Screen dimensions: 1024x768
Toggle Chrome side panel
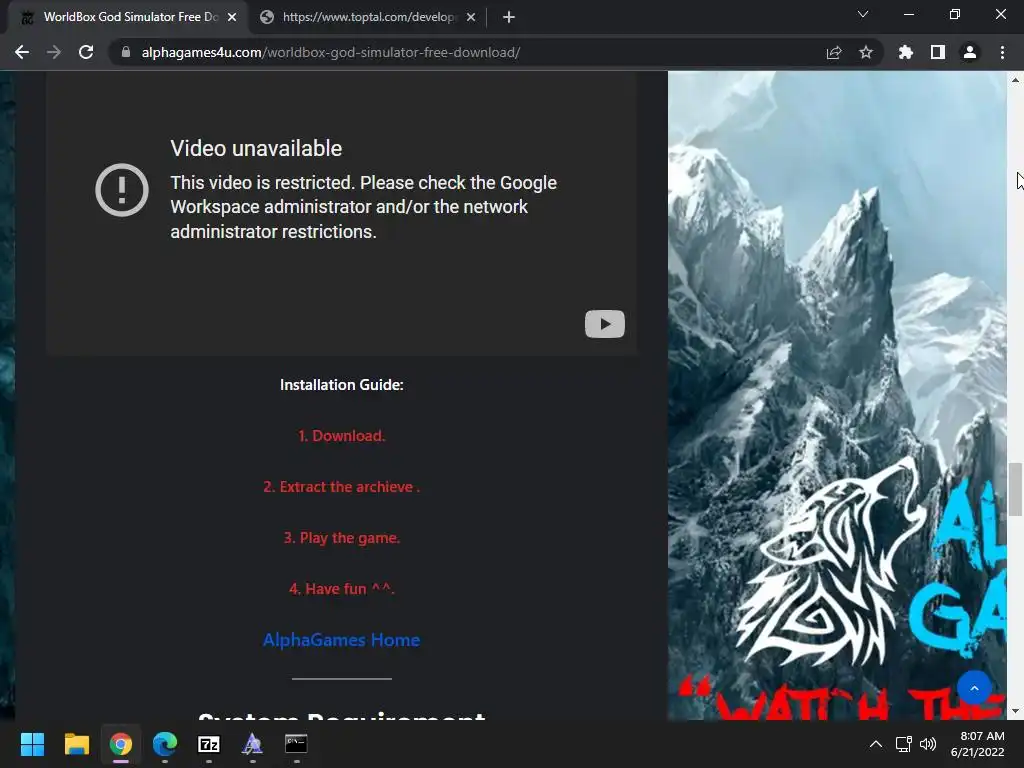938,52
